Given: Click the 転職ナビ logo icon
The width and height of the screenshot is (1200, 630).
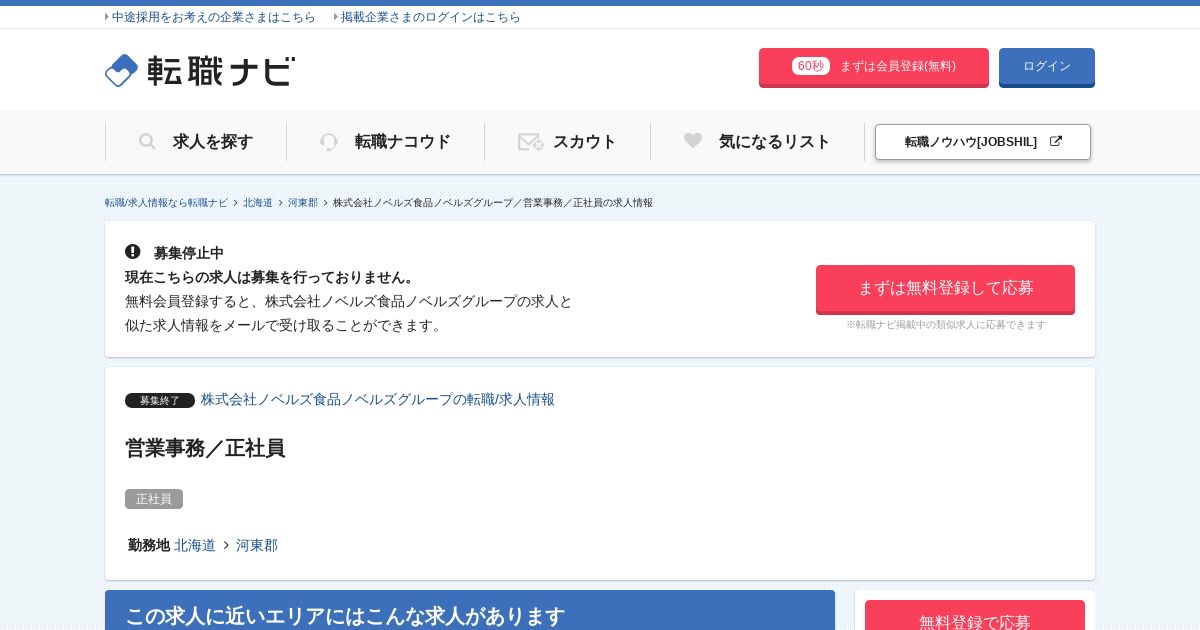Looking at the screenshot, I should pos(121,70).
